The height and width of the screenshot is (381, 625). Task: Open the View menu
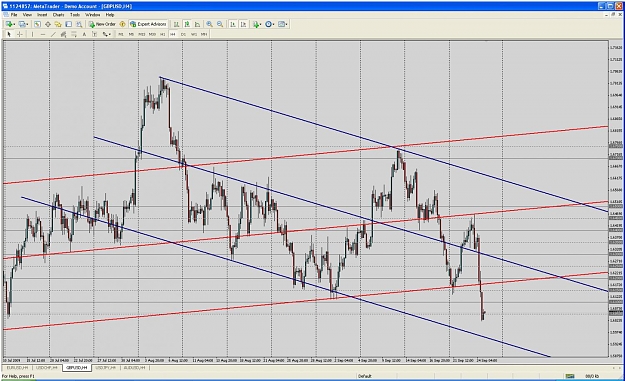(27, 14)
